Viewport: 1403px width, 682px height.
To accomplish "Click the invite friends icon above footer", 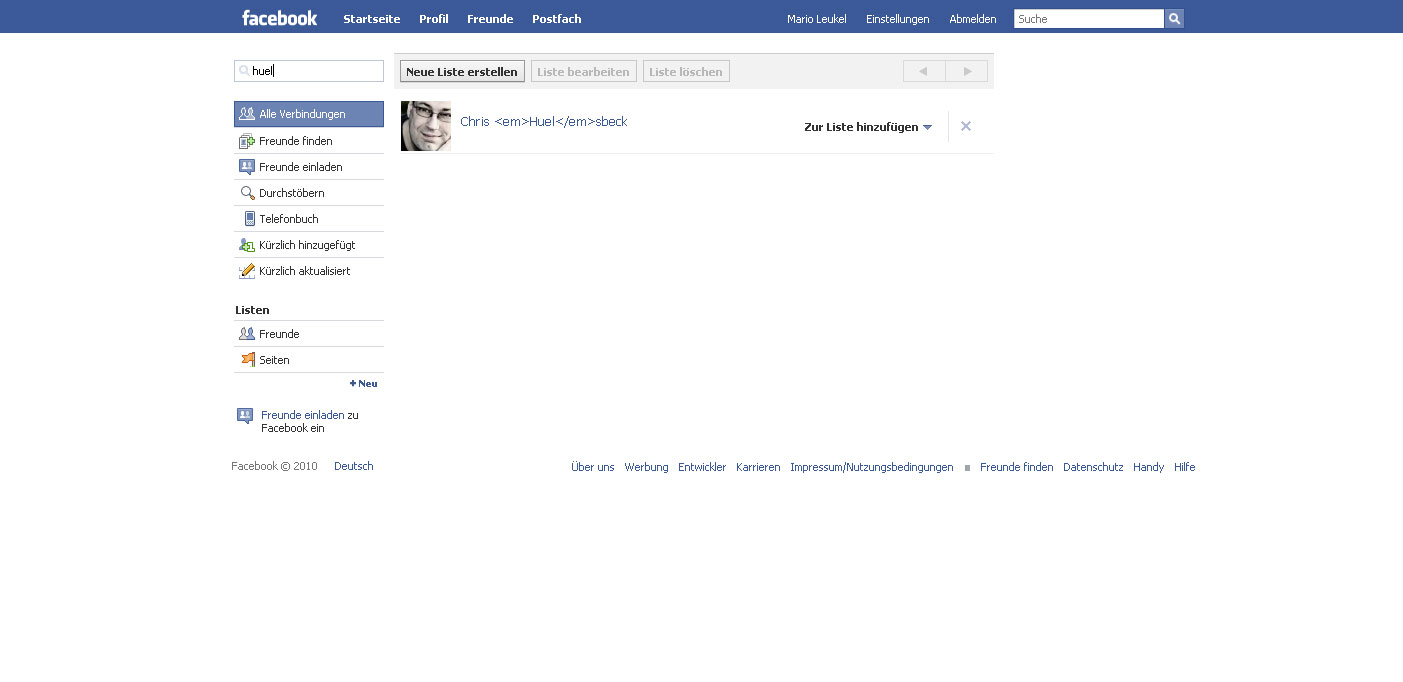I will (245, 416).
